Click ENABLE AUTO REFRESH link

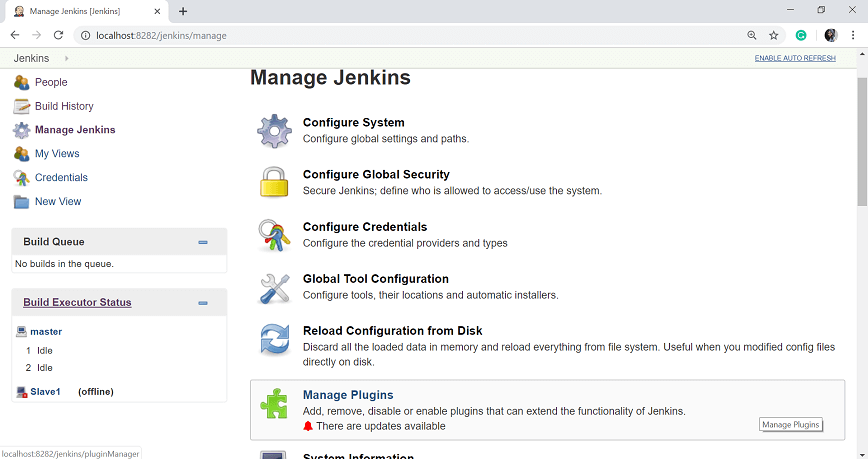pyautogui.click(x=795, y=58)
